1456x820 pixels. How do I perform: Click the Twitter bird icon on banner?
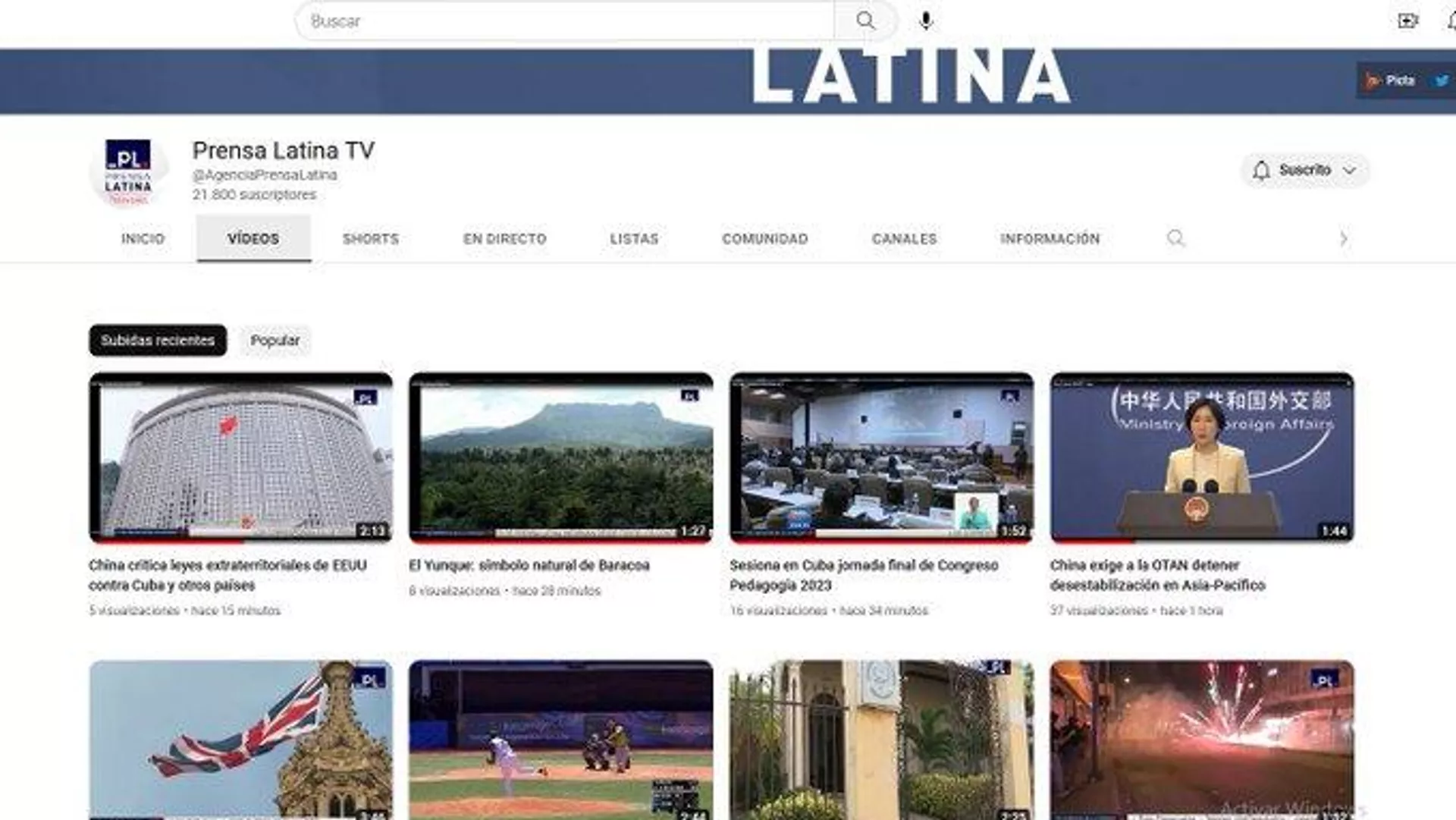coord(1441,80)
